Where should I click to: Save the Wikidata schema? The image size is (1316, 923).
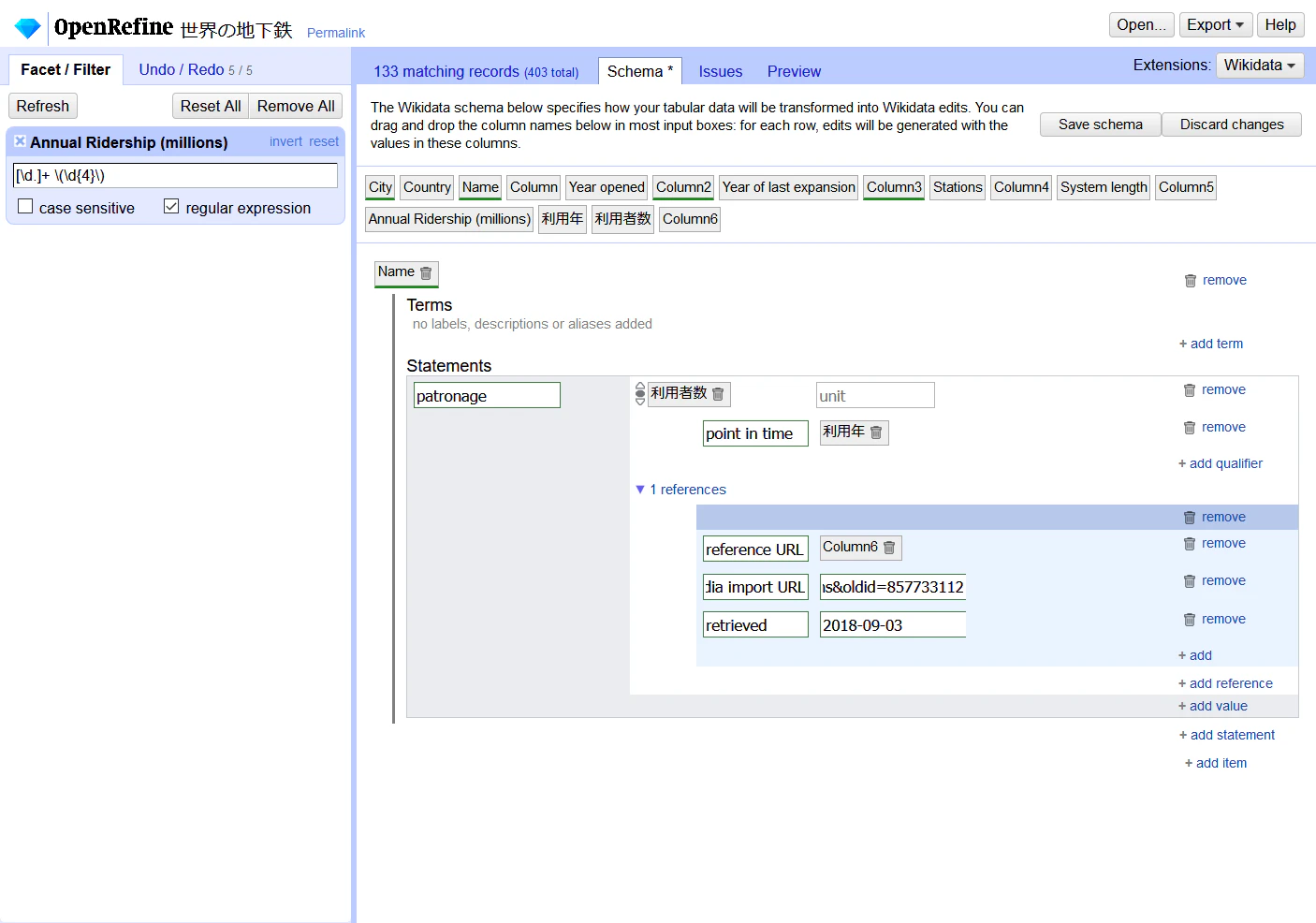point(1101,125)
